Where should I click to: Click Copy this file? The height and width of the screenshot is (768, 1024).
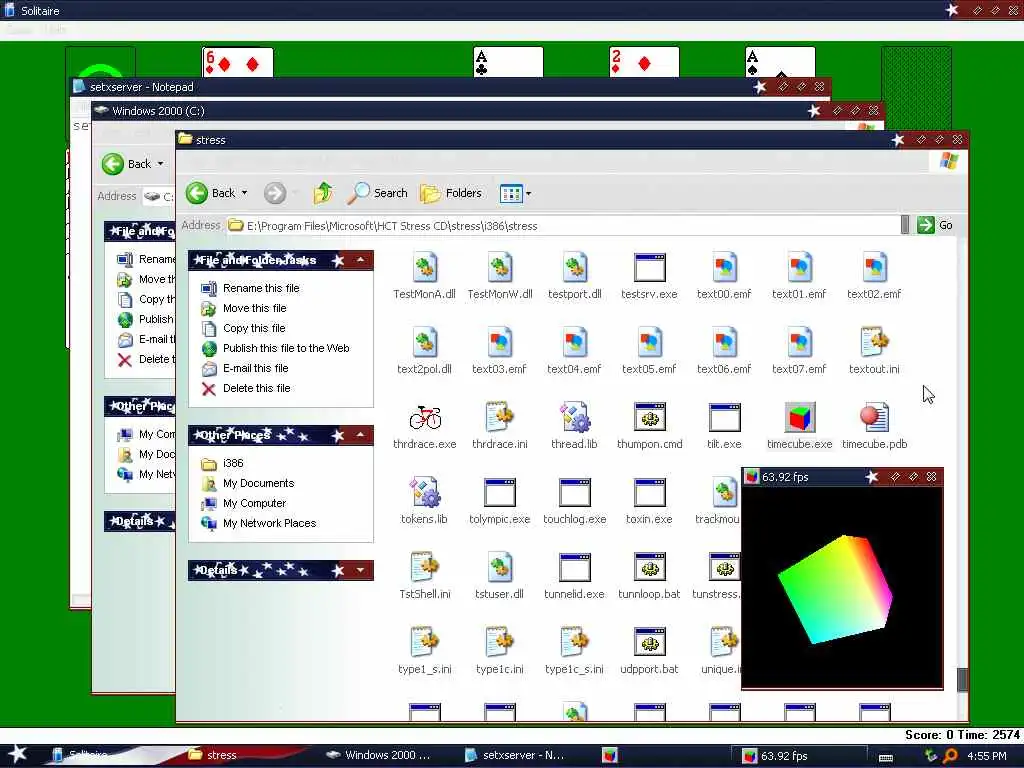(254, 328)
